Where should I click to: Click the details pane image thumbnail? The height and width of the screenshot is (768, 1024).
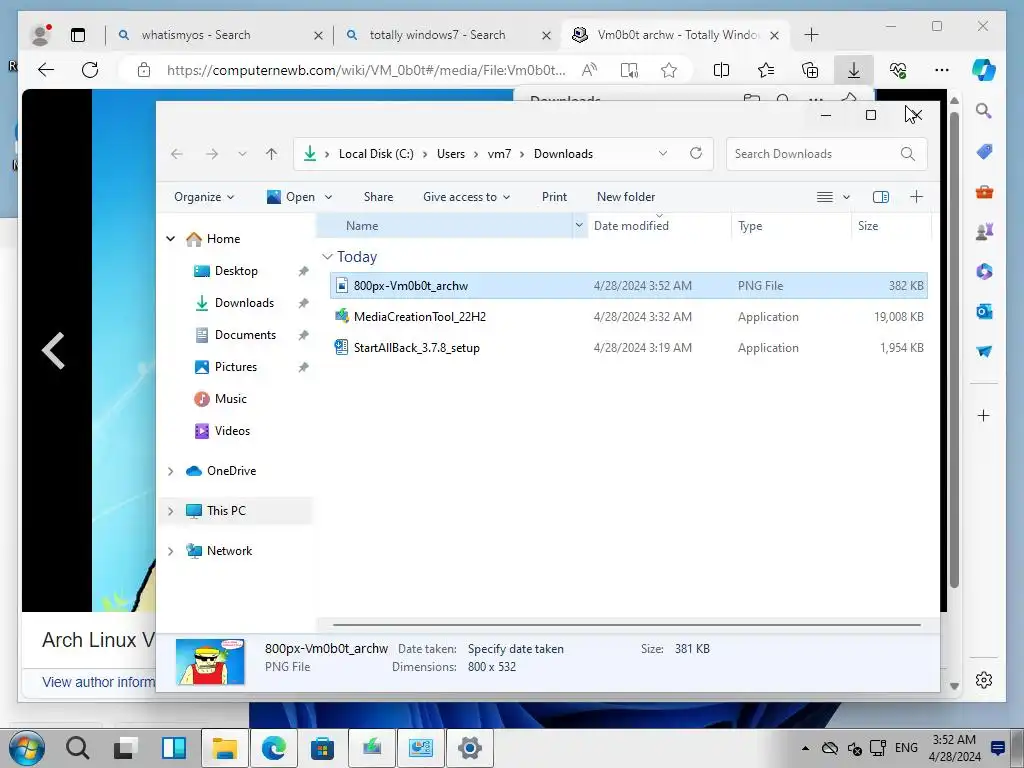coord(210,662)
